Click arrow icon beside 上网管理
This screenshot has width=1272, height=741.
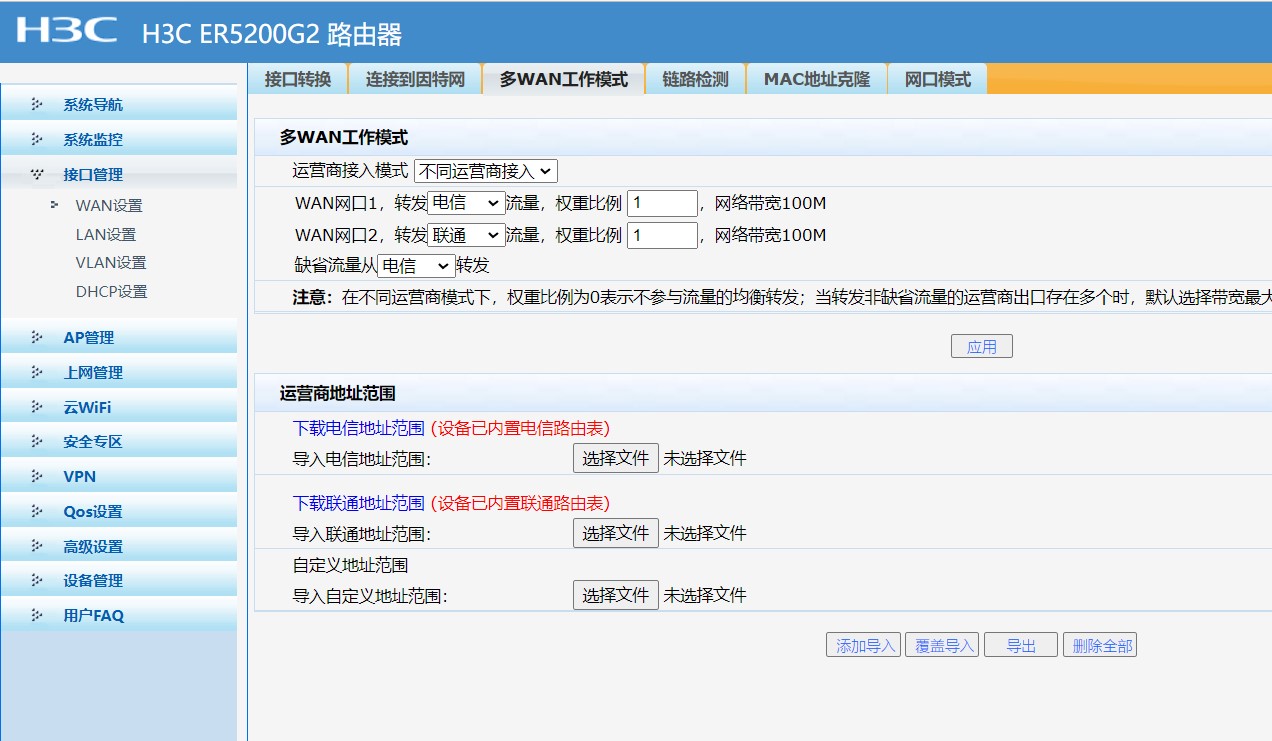tap(38, 372)
